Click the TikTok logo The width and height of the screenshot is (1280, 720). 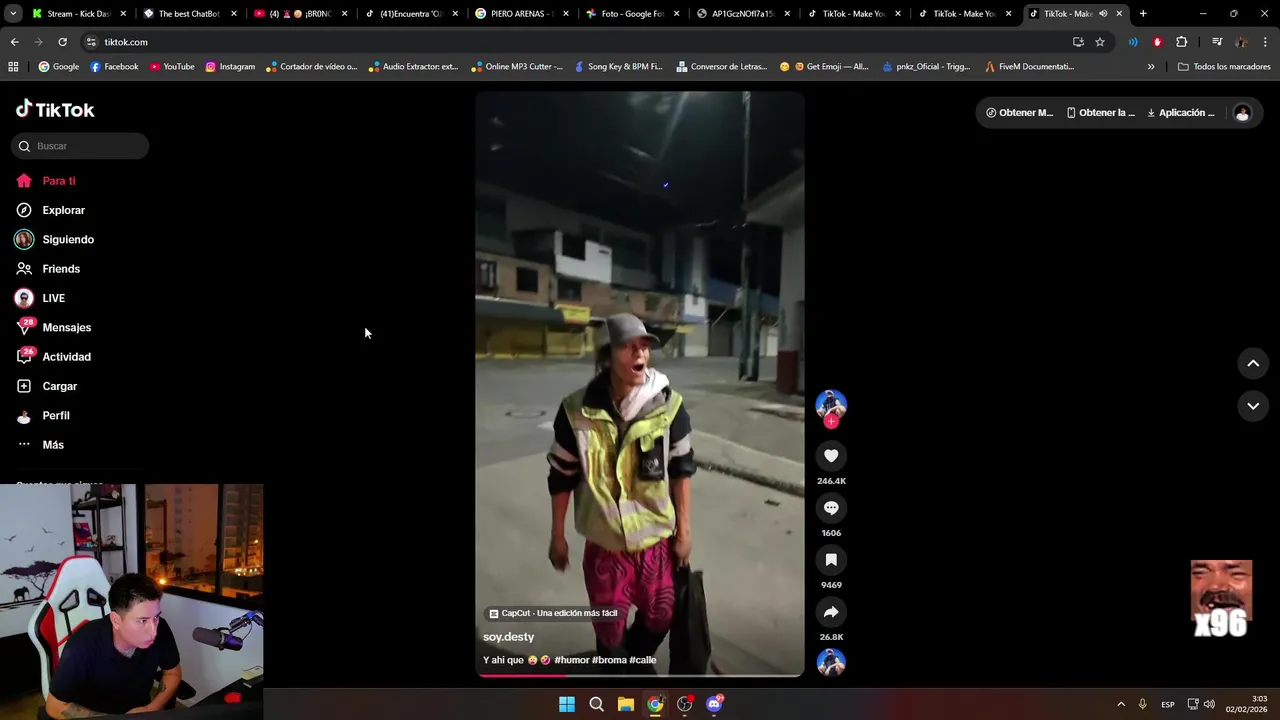pyautogui.click(x=55, y=109)
